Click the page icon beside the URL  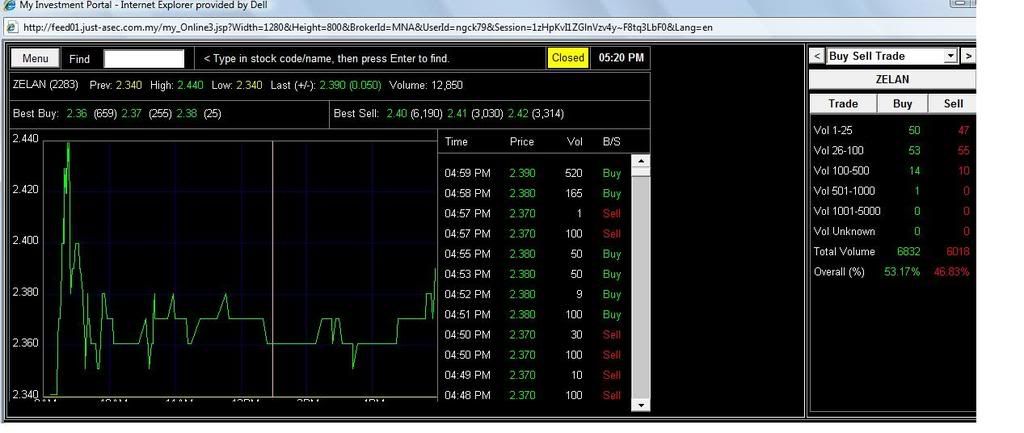(11, 27)
